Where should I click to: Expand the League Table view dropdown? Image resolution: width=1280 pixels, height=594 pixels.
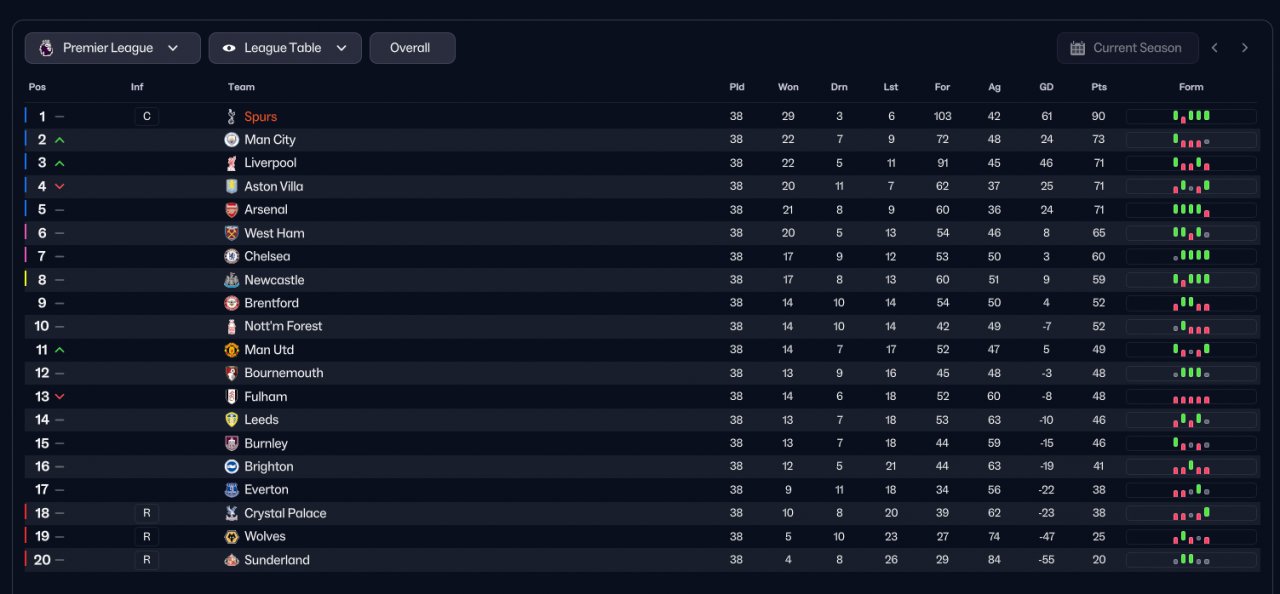[x=285, y=48]
